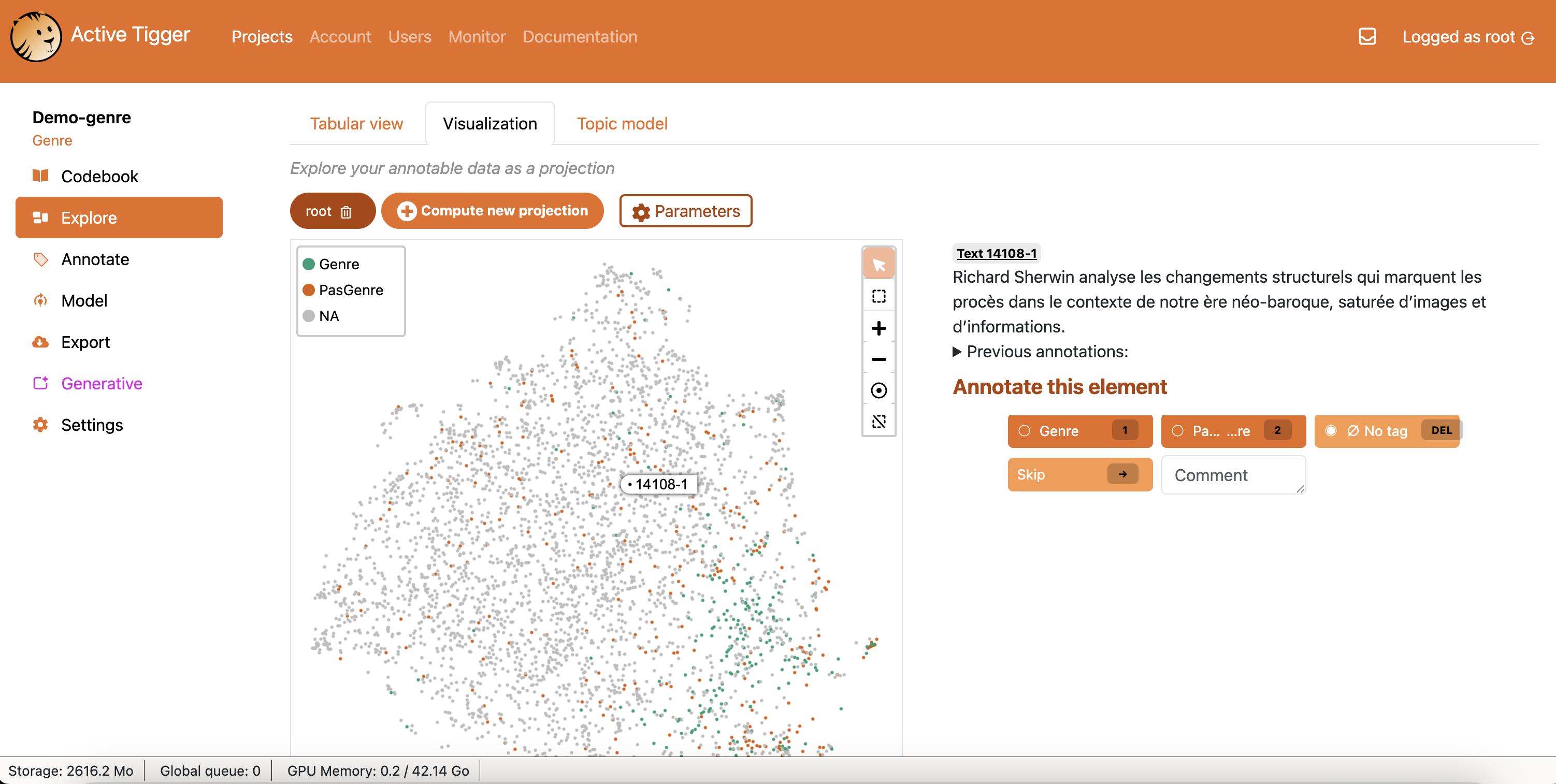
Task: Zoom in on the projection plot
Action: [x=879, y=328]
